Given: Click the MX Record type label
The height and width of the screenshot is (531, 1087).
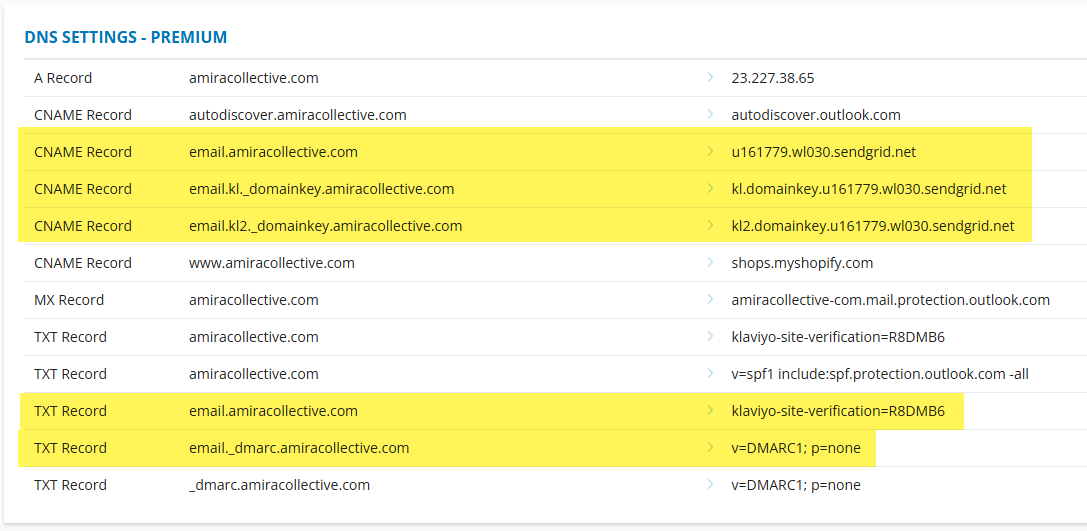Looking at the screenshot, I should tap(69, 300).
